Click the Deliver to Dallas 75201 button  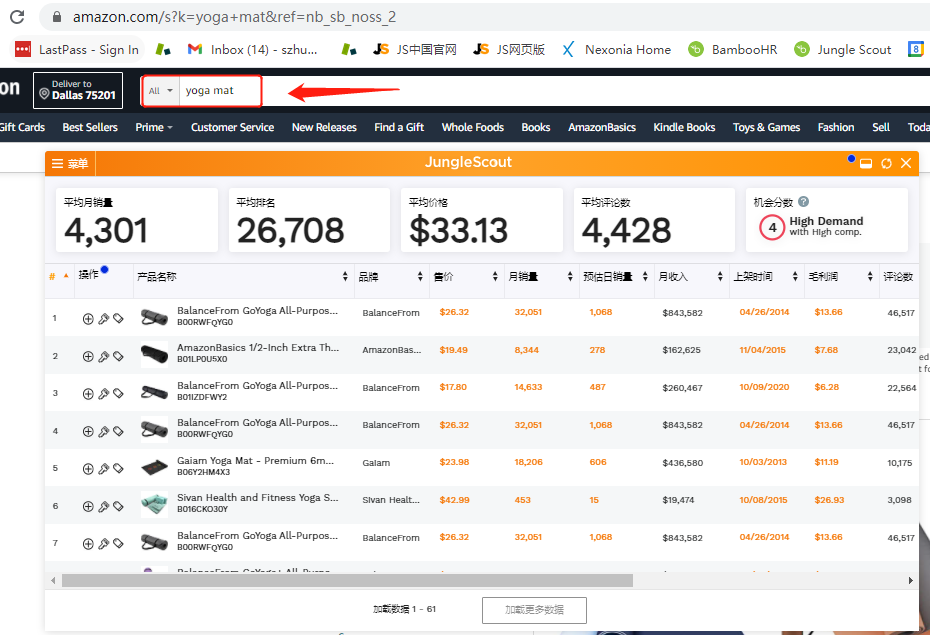click(78, 91)
